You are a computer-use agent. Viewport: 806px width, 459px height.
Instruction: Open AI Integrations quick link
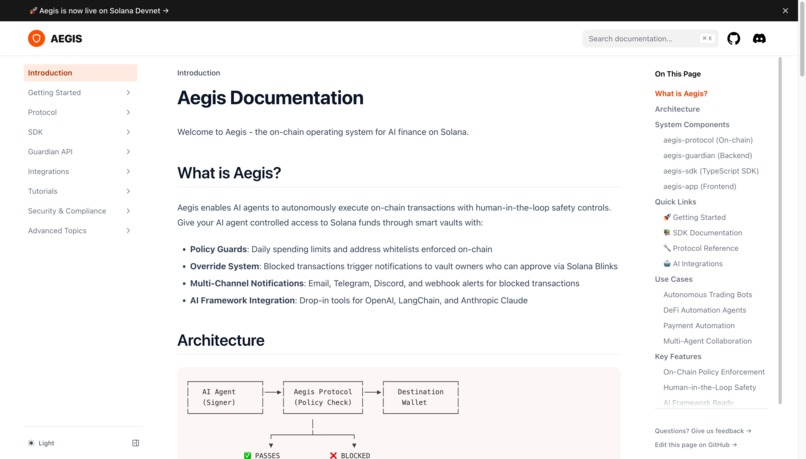pos(693,263)
